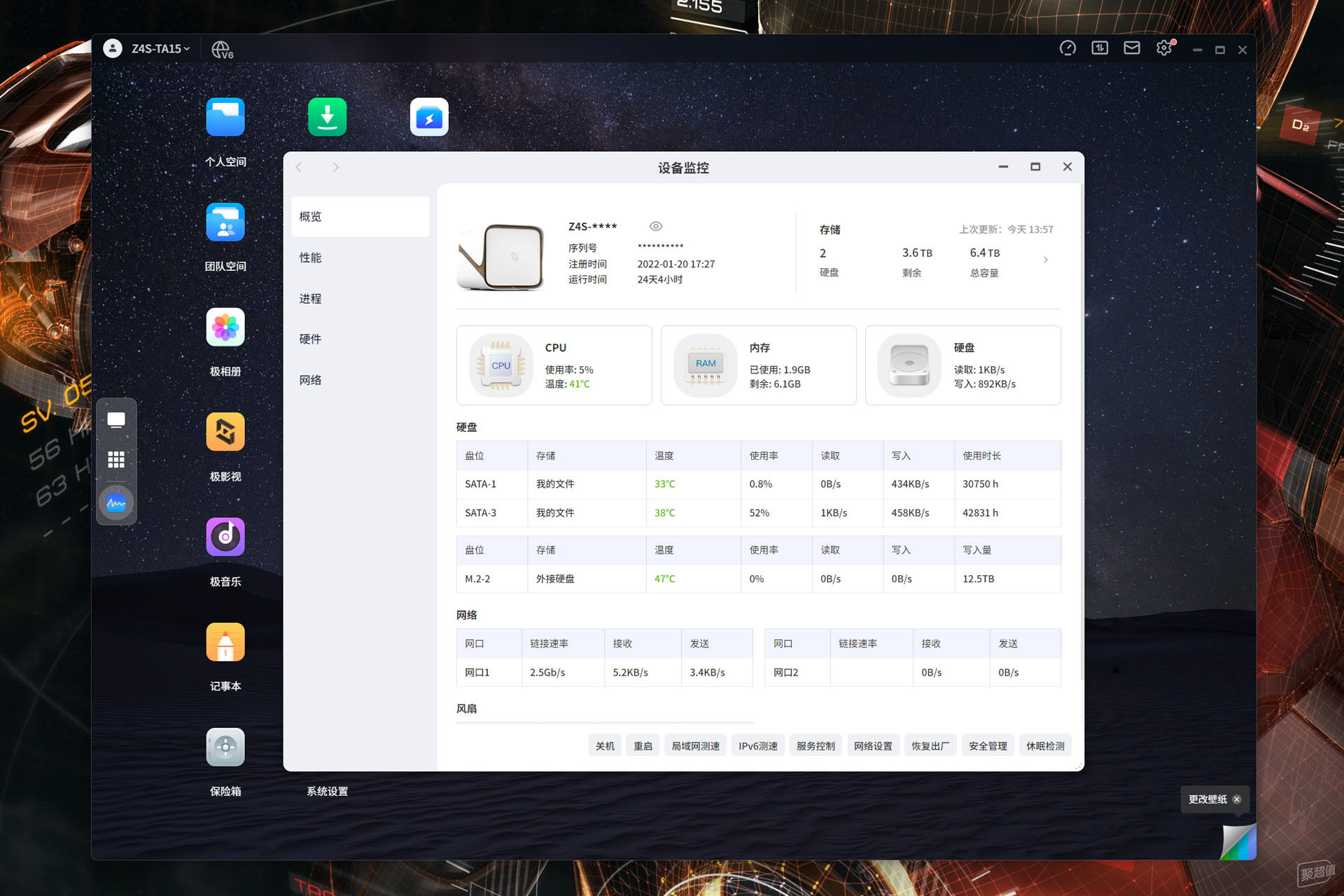
Task: Launch the 极相册 photo album app
Action: coord(225,327)
